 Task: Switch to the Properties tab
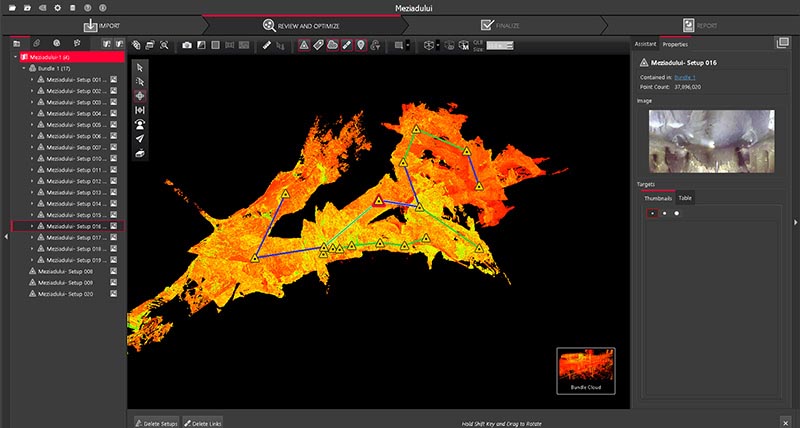[674, 45]
